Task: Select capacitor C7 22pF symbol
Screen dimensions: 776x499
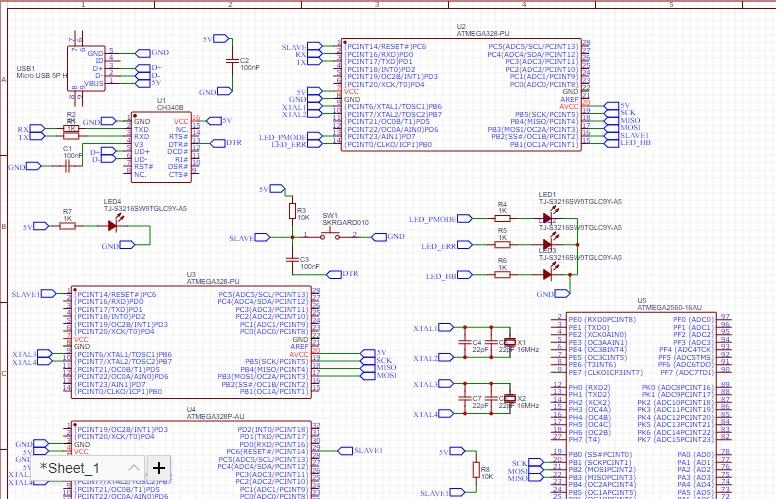Action: (x=465, y=398)
